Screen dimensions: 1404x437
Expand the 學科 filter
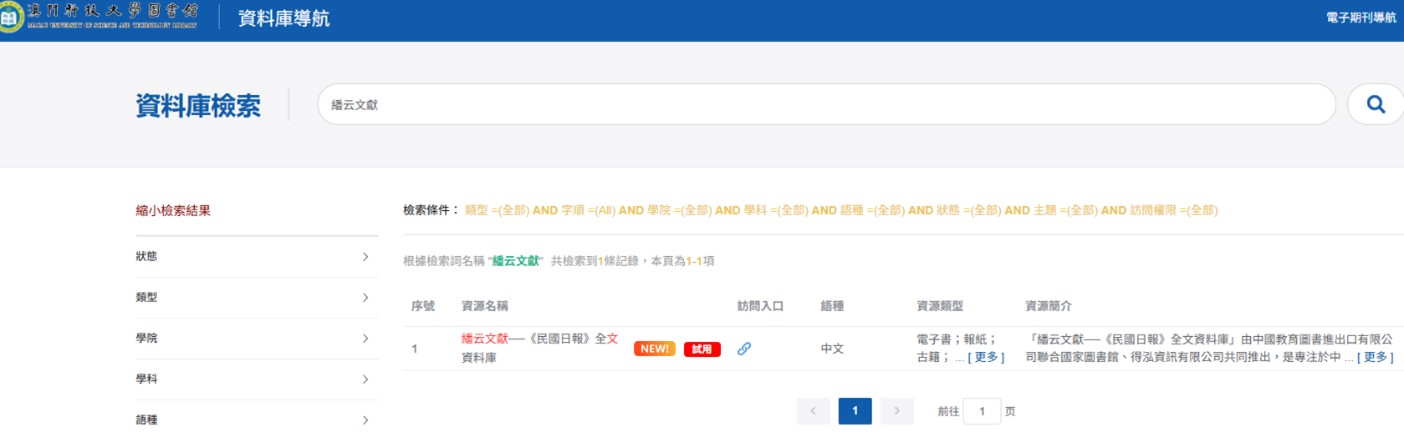point(257,380)
